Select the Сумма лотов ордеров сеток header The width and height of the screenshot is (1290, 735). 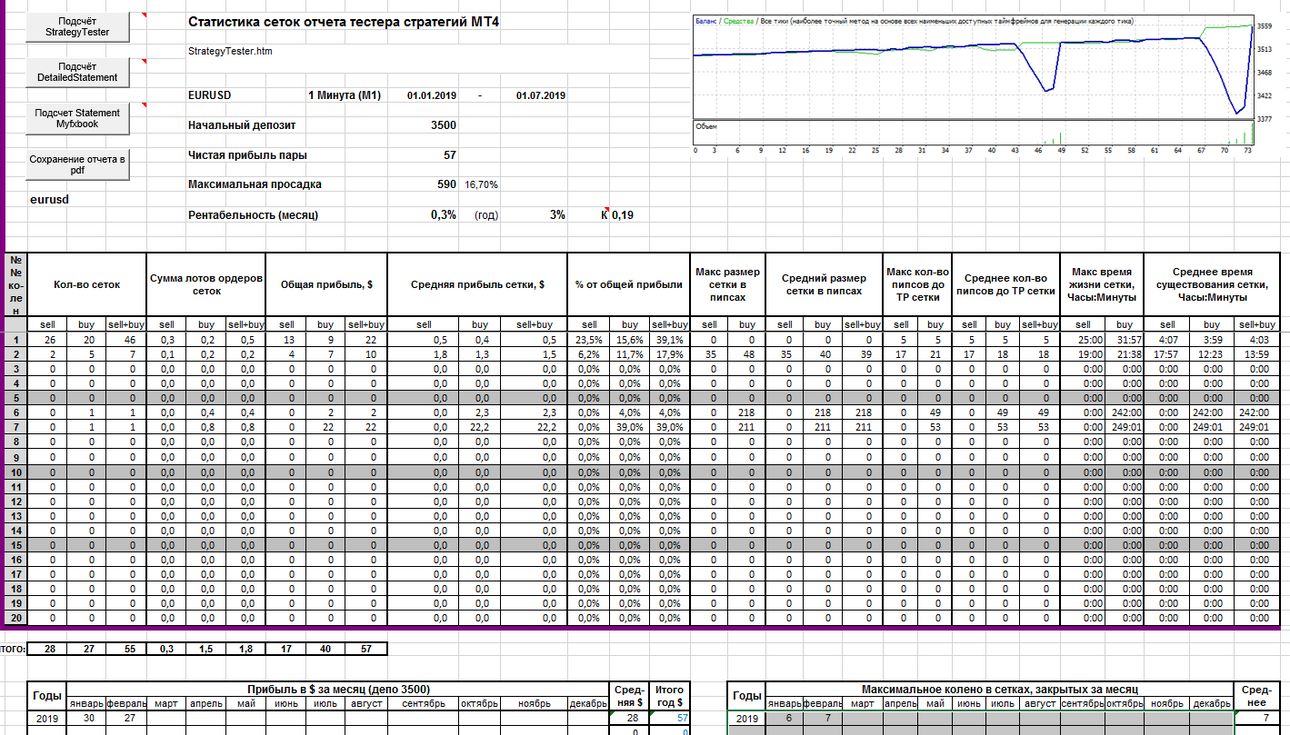pyautogui.click(x=206, y=285)
